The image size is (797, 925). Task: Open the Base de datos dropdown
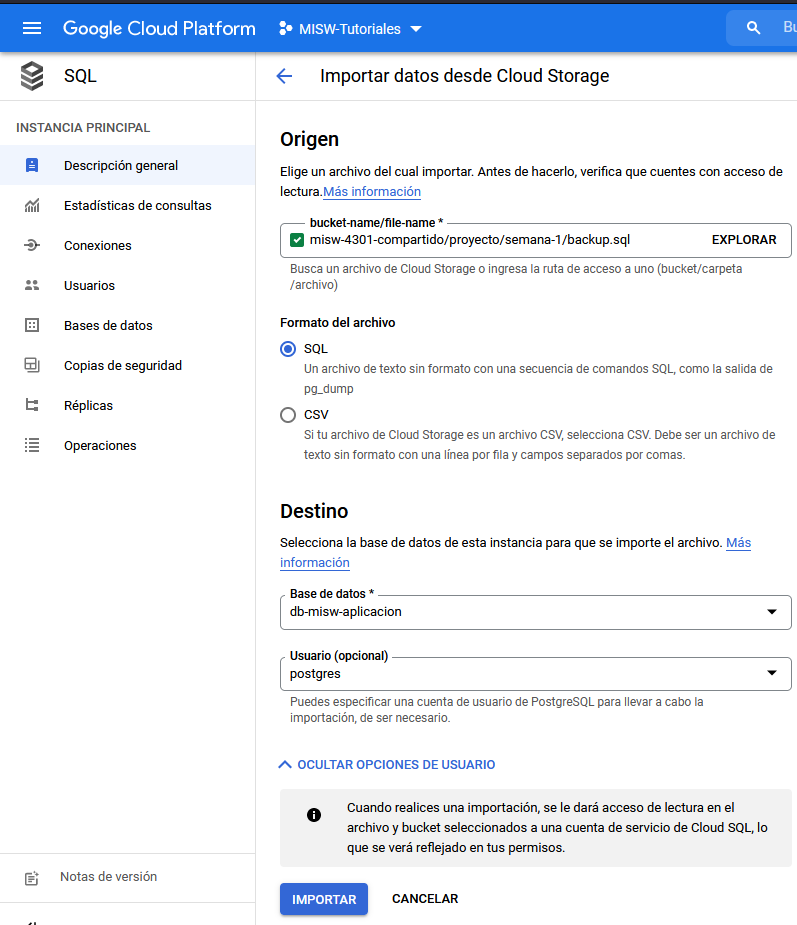[536, 612]
